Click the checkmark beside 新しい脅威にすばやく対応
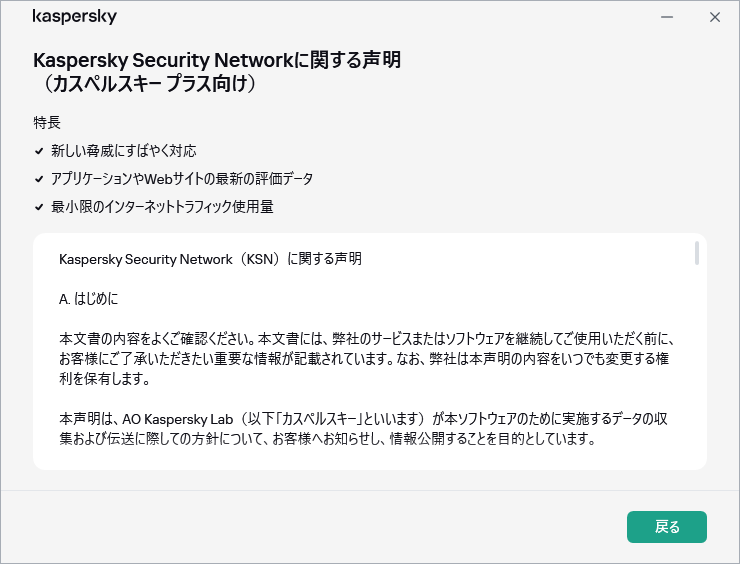Screen dimensions: 740x564 39,151
